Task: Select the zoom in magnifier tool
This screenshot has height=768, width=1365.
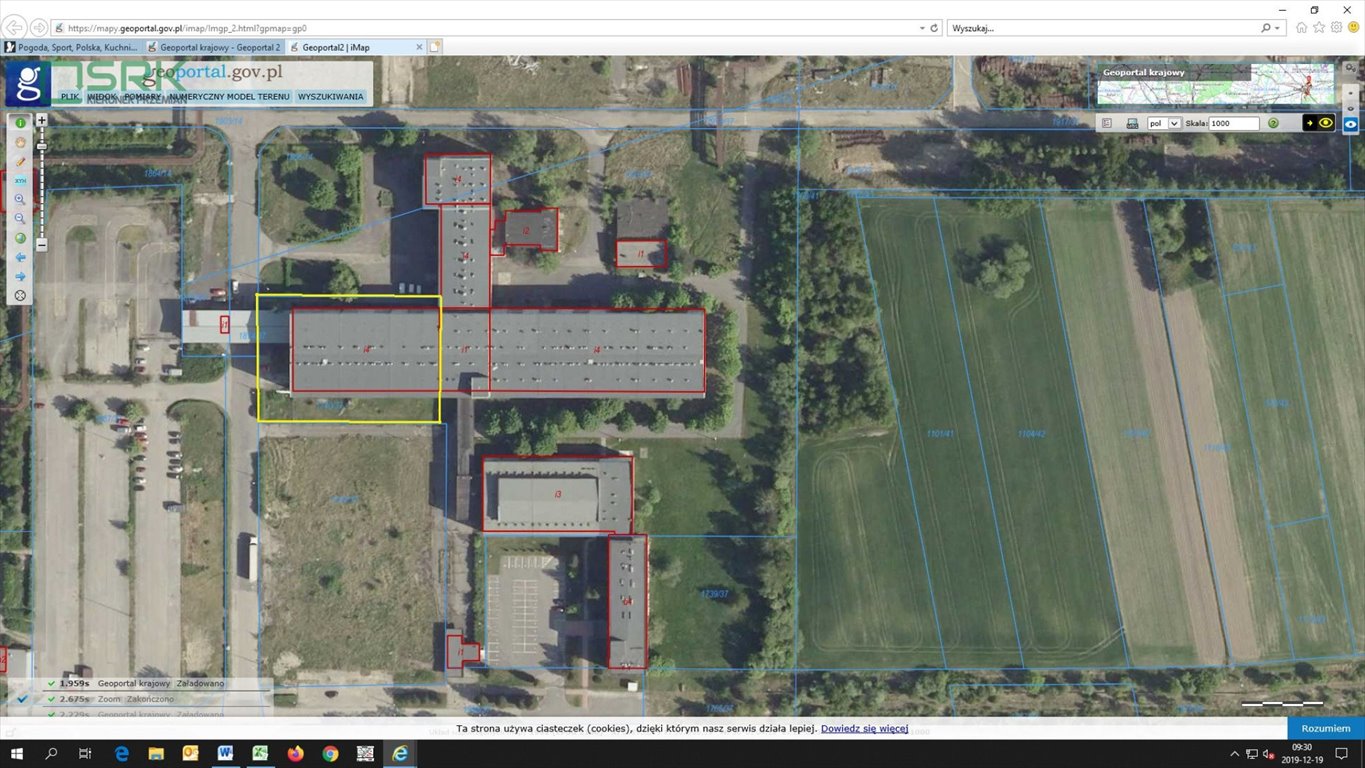Action: point(20,200)
